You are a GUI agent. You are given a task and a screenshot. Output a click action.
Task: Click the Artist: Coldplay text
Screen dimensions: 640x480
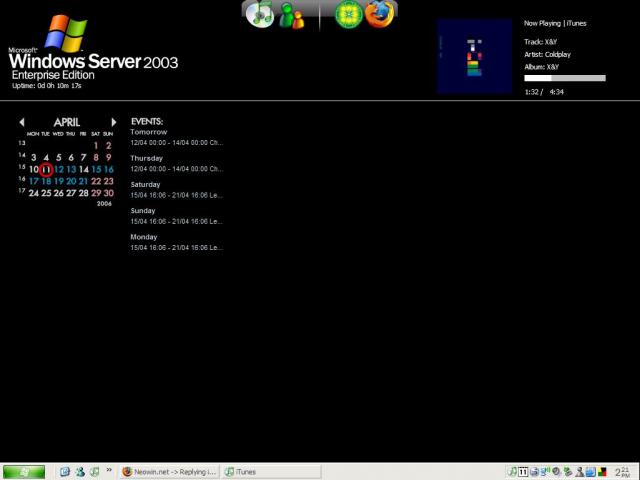(x=547, y=54)
